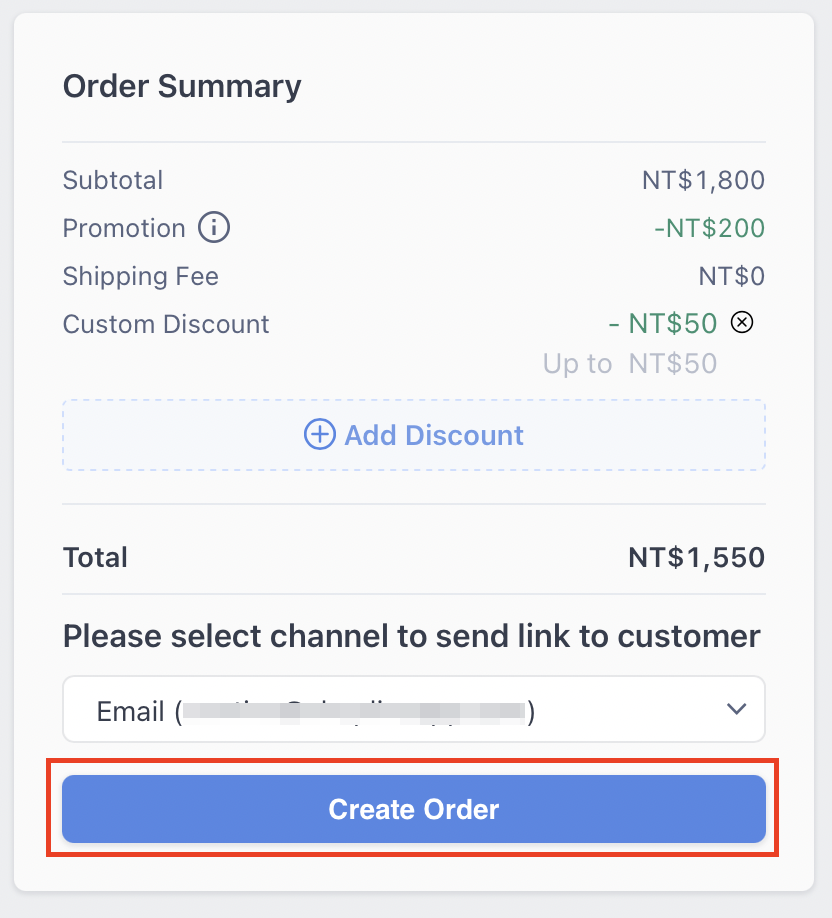Select the bold Total label

tap(95, 557)
